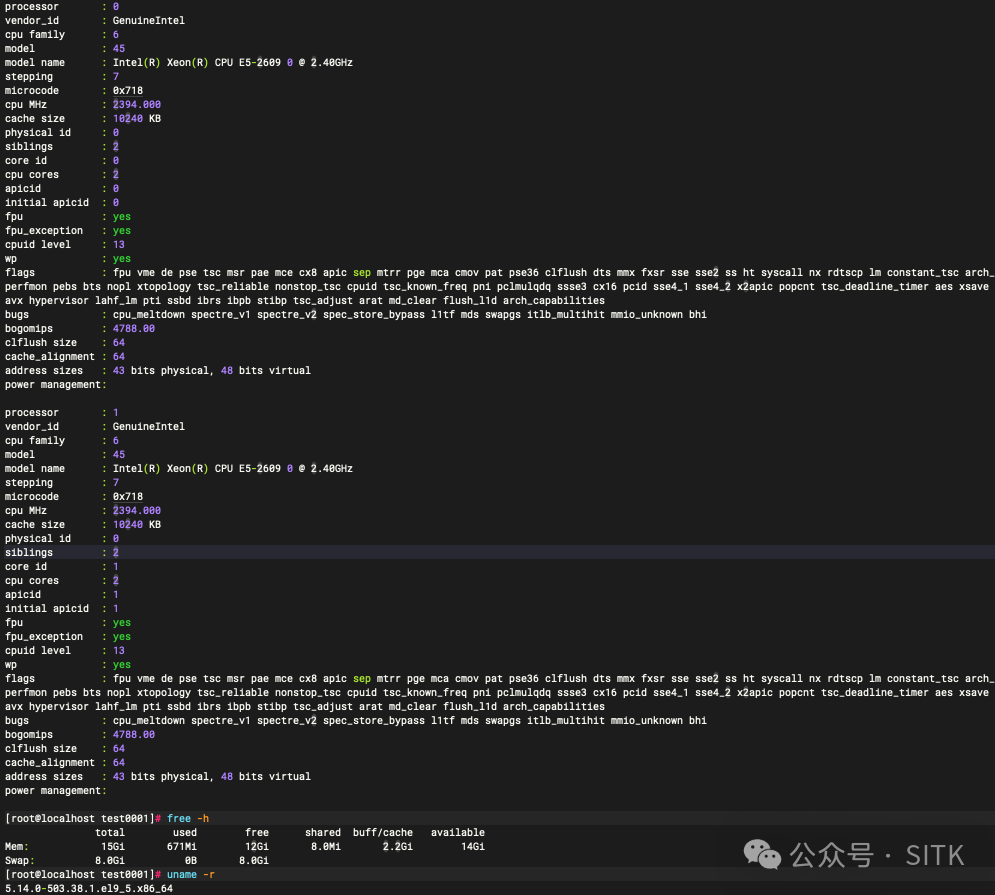Image resolution: width=995 pixels, height=895 pixels.
Task: Click 'hypervisor' flag in processor 0 block
Action: 58,300
